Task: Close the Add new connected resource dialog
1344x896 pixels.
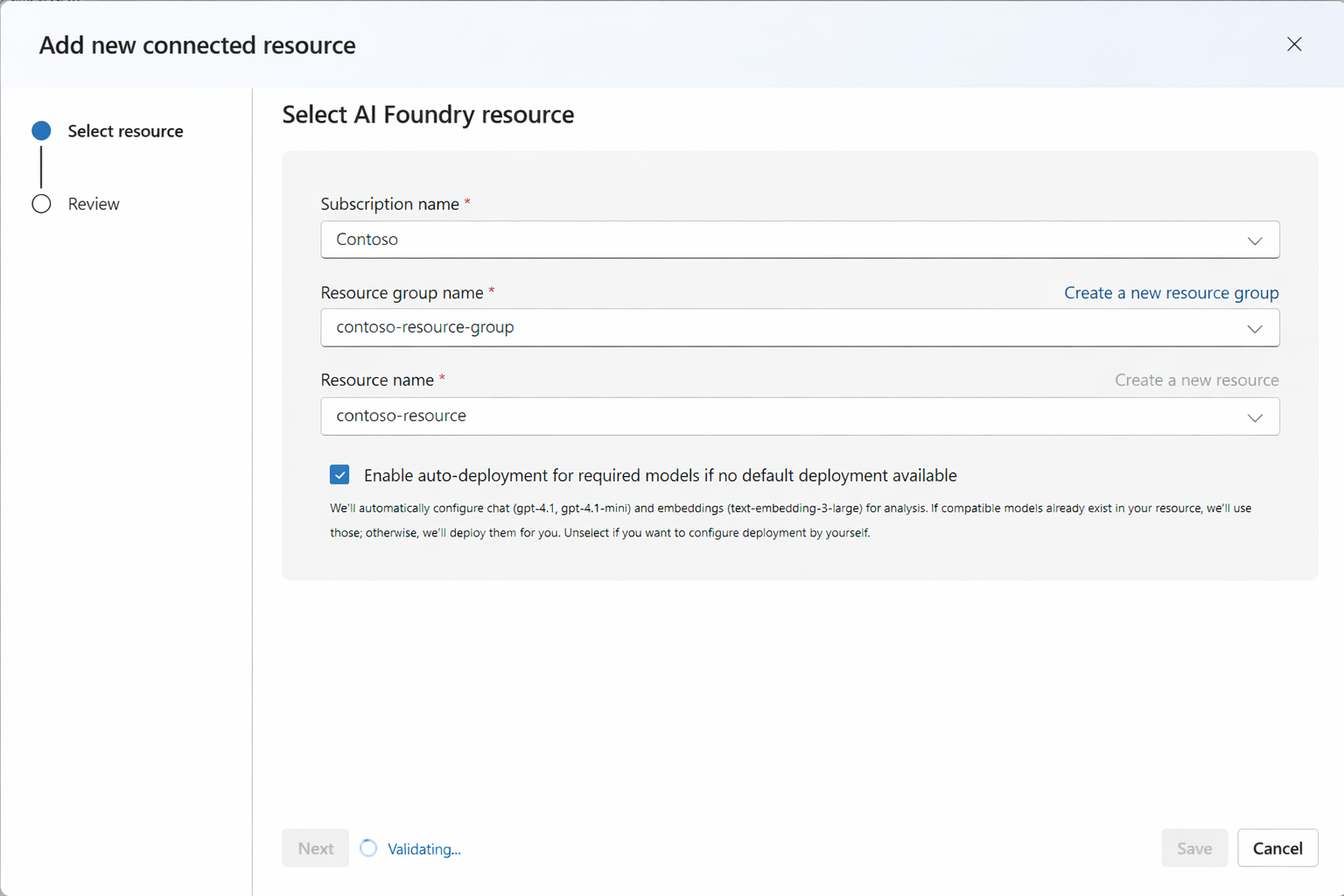Action: pyautogui.click(x=1294, y=45)
